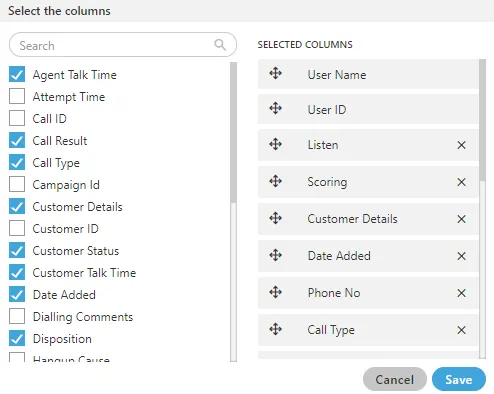Remove Phone No from selected columns
The image size is (494, 394).
(x=461, y=293)
